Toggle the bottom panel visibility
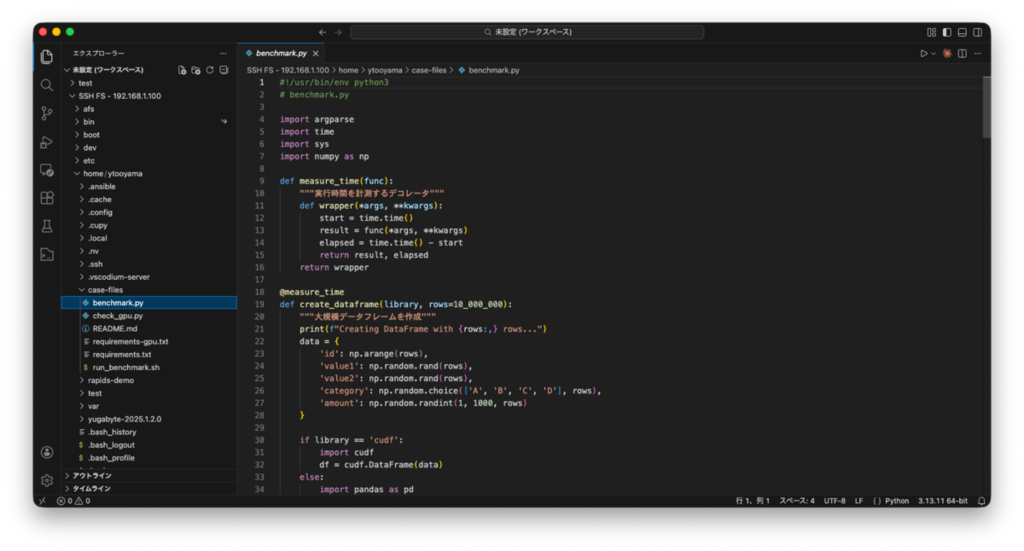This screenshot has width=1024, height=551. [x=962, y=32]
